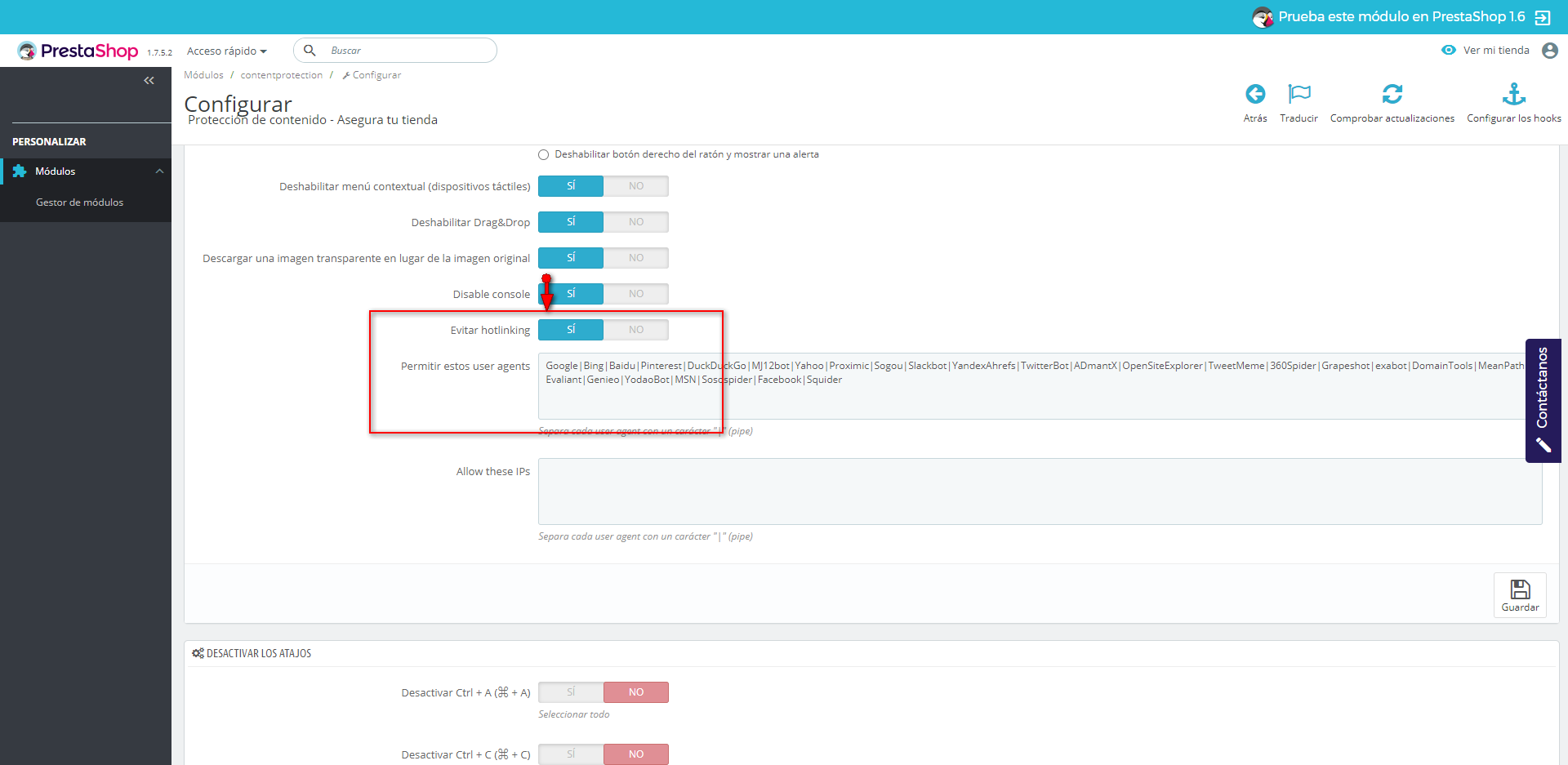1568x765 pixels.
Task: Click the 1.7.5.2 version number
Action: pos(159,52)
